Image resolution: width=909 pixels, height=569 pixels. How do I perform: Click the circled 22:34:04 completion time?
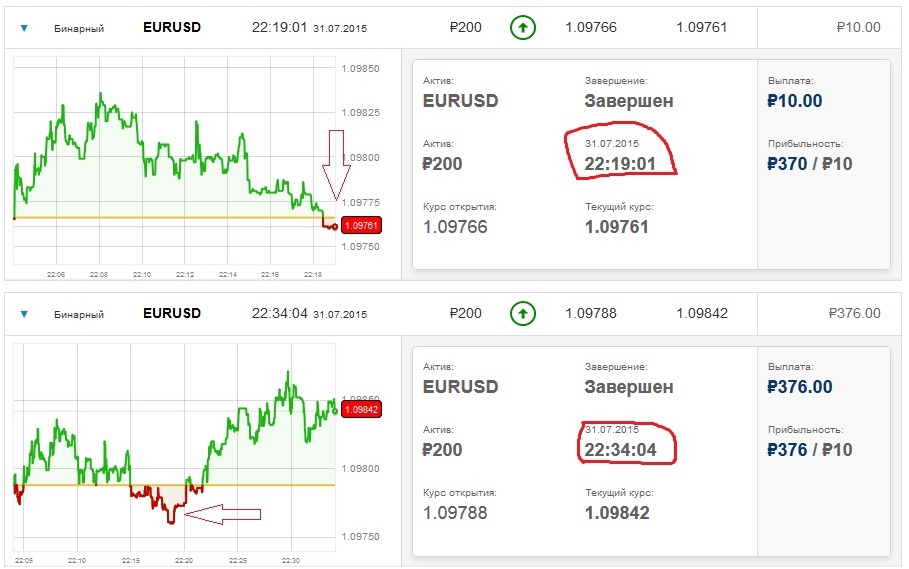coord(619,449)
